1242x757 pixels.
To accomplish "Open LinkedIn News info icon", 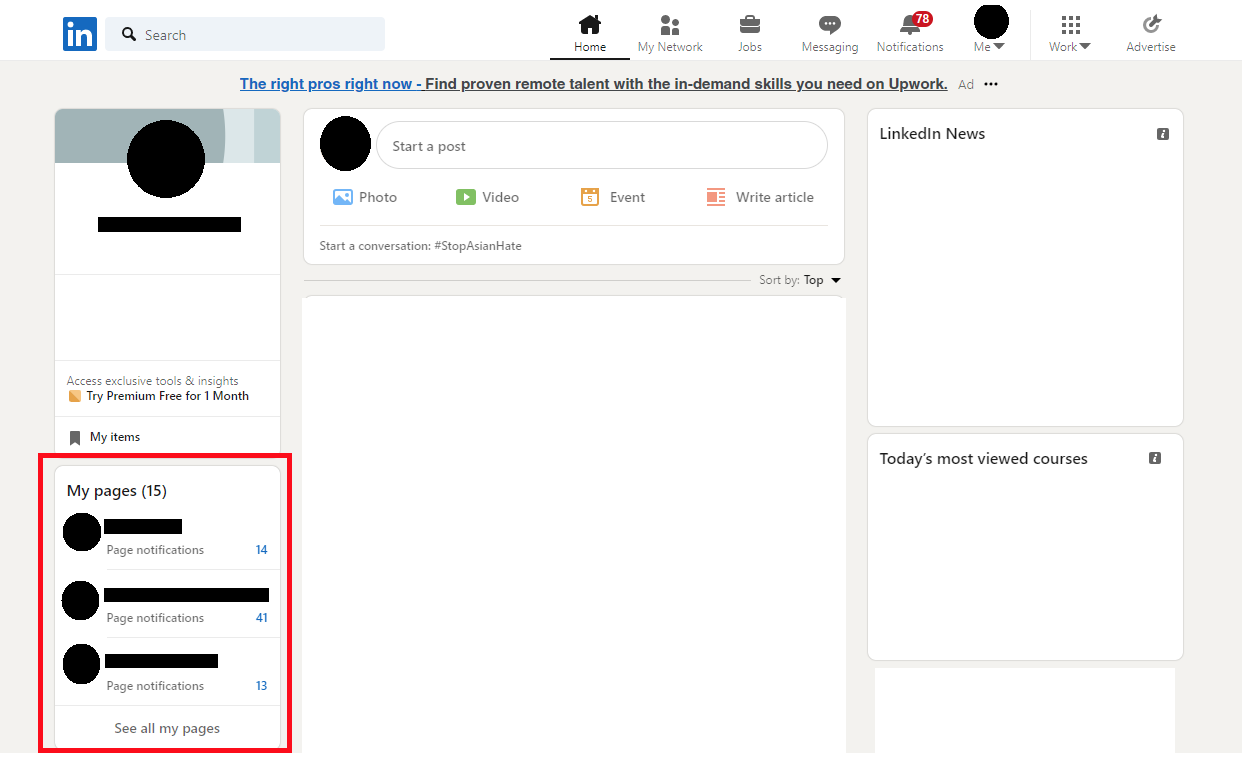I will click(x=1163, y=134).
